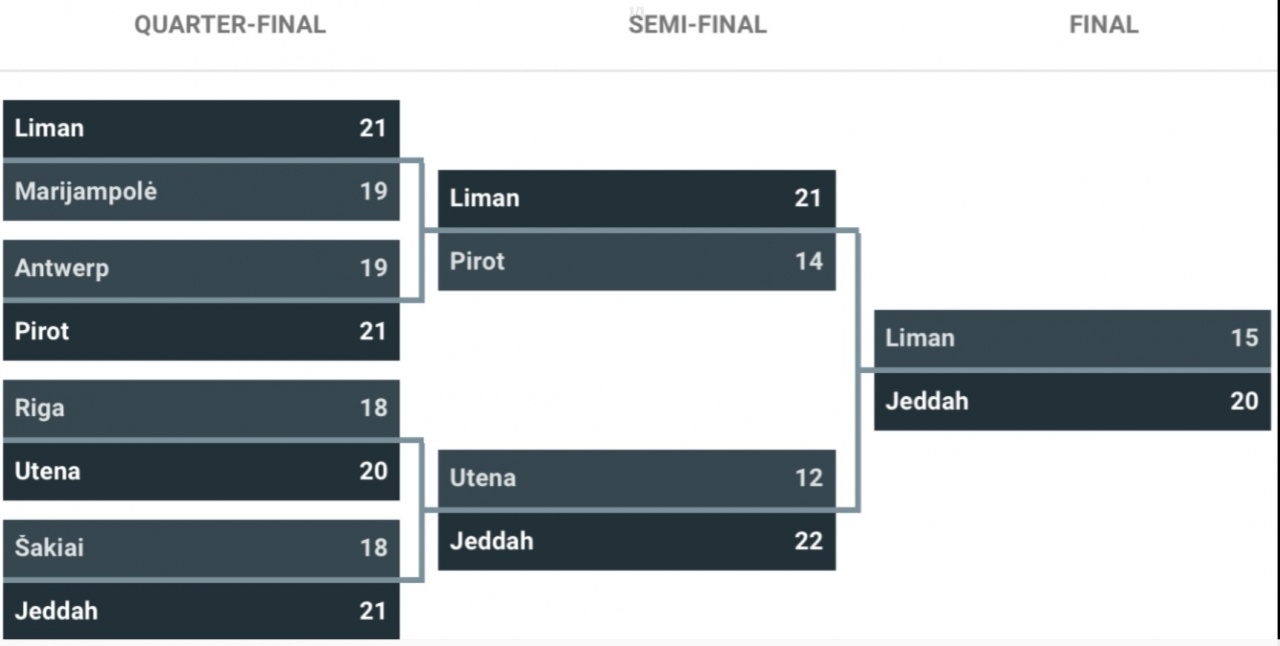Select the Semi-Final round header
Image resolution: width=1280 pixels, height=646 pixels.
[697, 25]
